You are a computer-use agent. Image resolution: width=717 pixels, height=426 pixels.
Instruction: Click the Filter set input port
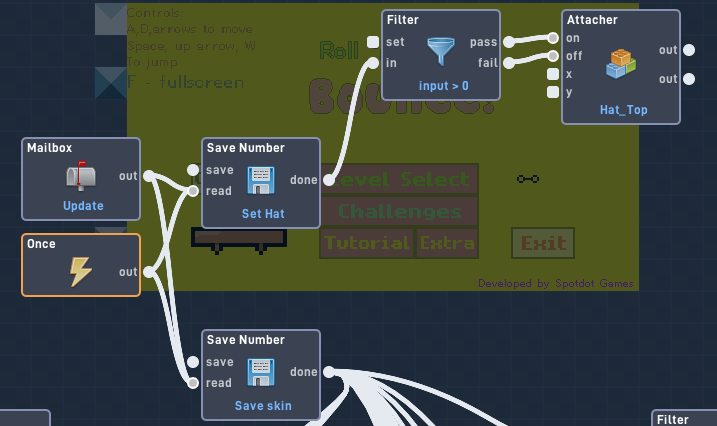coord(373,42)
